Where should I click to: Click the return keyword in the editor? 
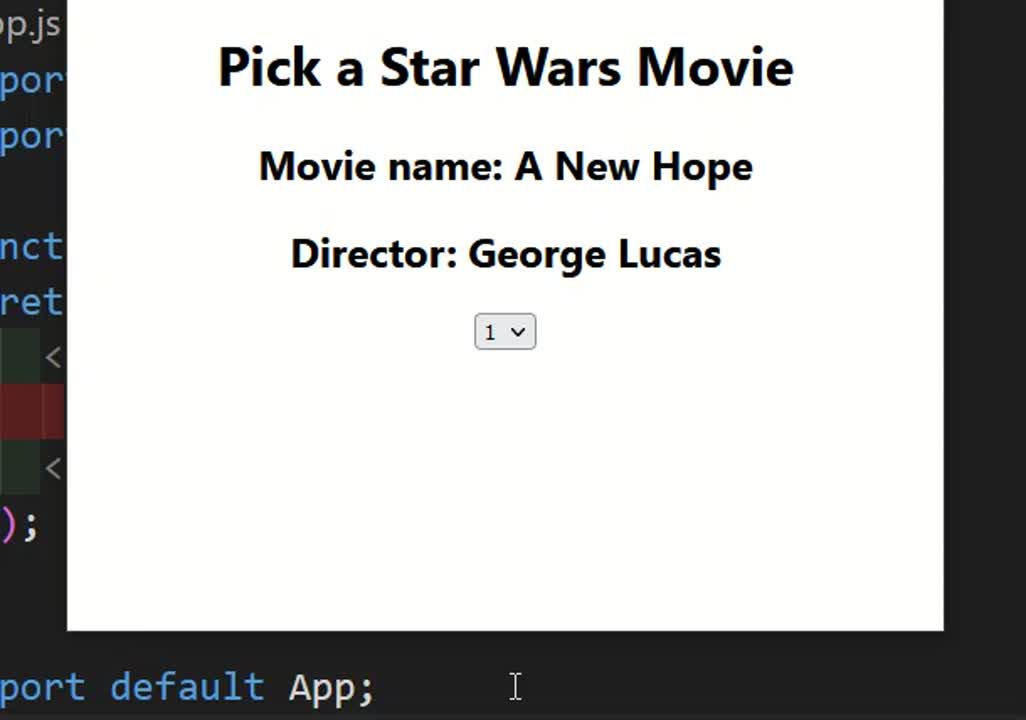[31, 302]
